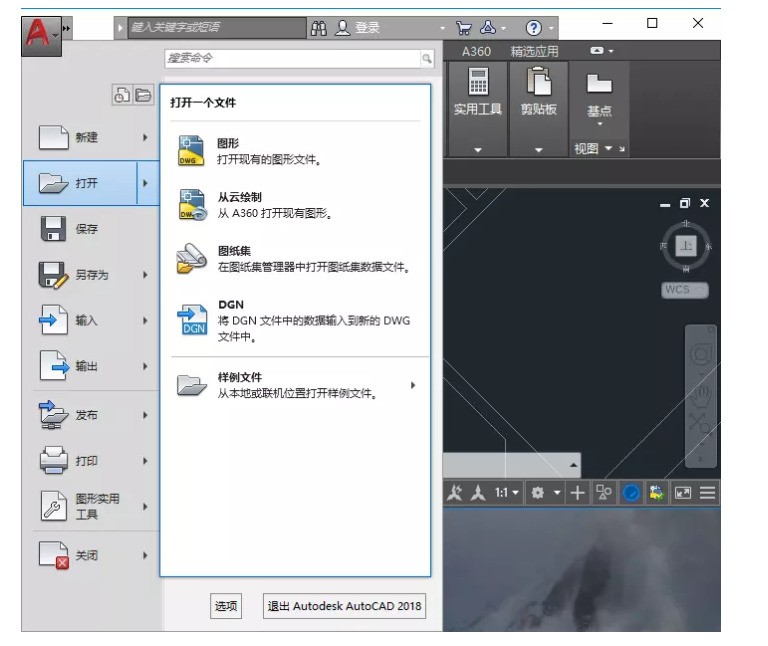Click the search command magnifier icon

click(x=427, y=59)
